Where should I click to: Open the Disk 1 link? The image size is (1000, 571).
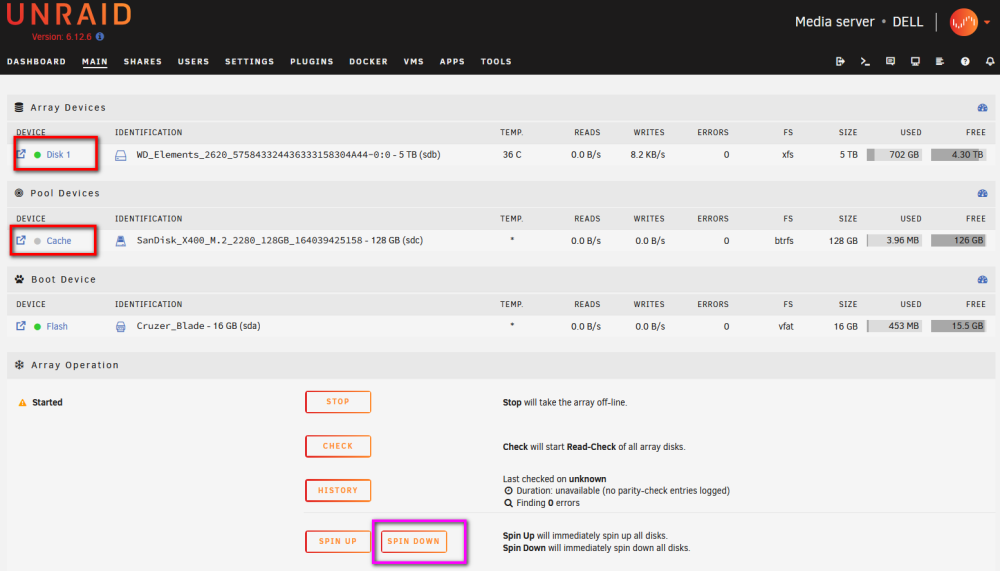[58, 155]
